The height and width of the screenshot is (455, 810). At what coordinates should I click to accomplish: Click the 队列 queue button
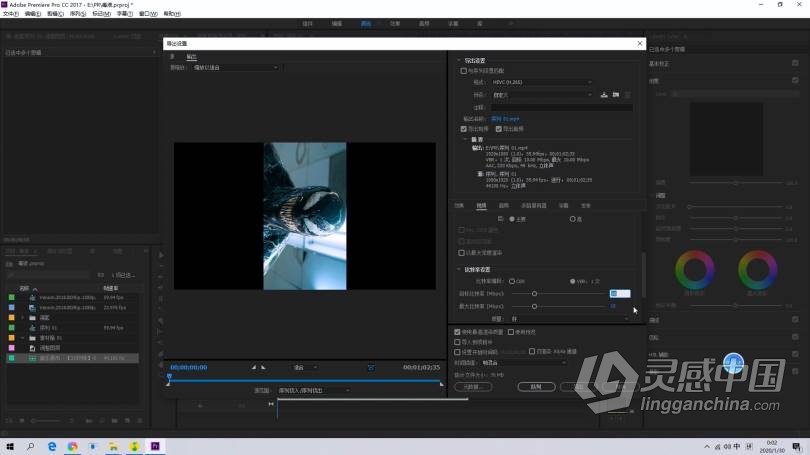[x=536, y=387]
